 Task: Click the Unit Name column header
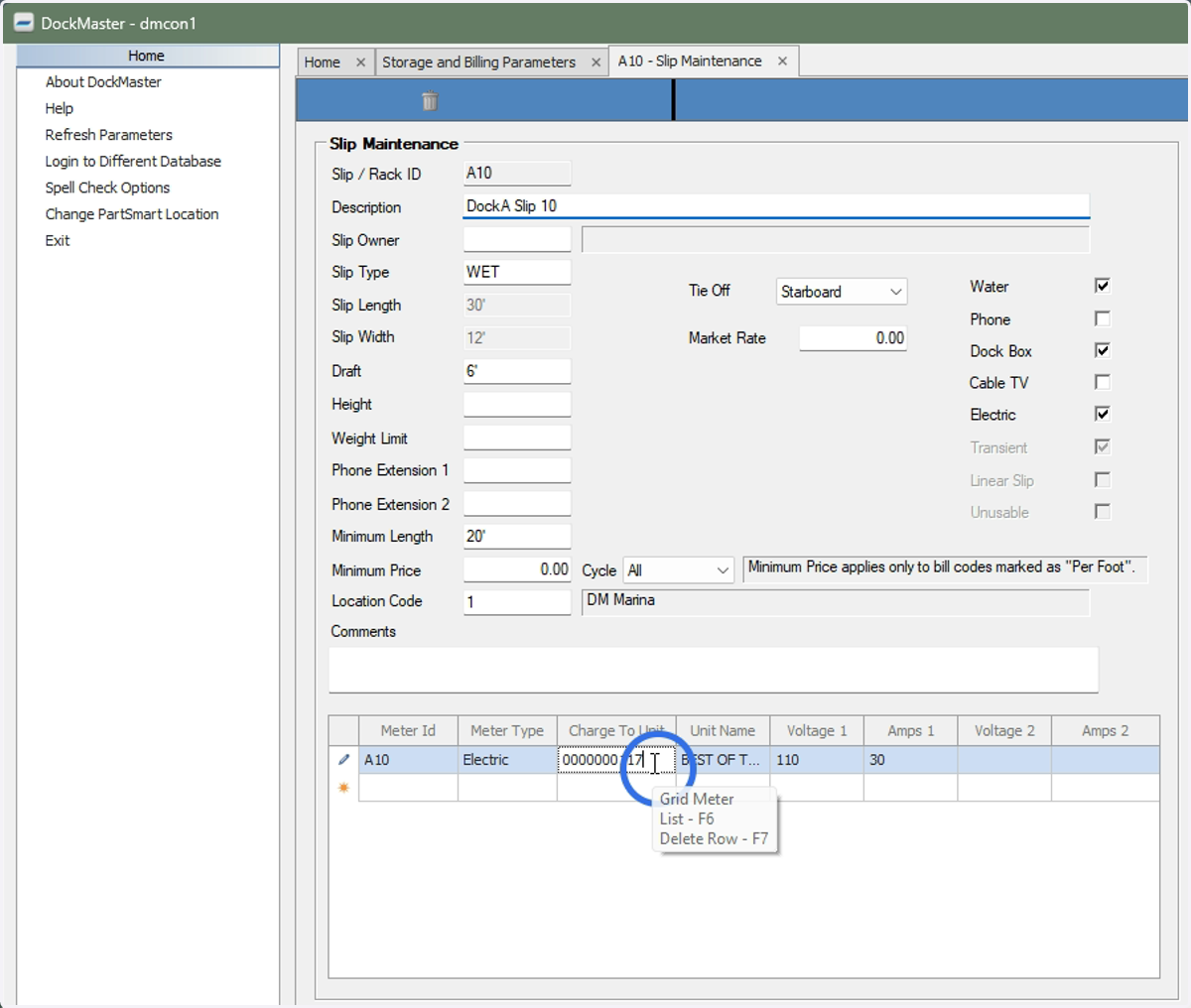pyautogui.click(x=724, y=730)
